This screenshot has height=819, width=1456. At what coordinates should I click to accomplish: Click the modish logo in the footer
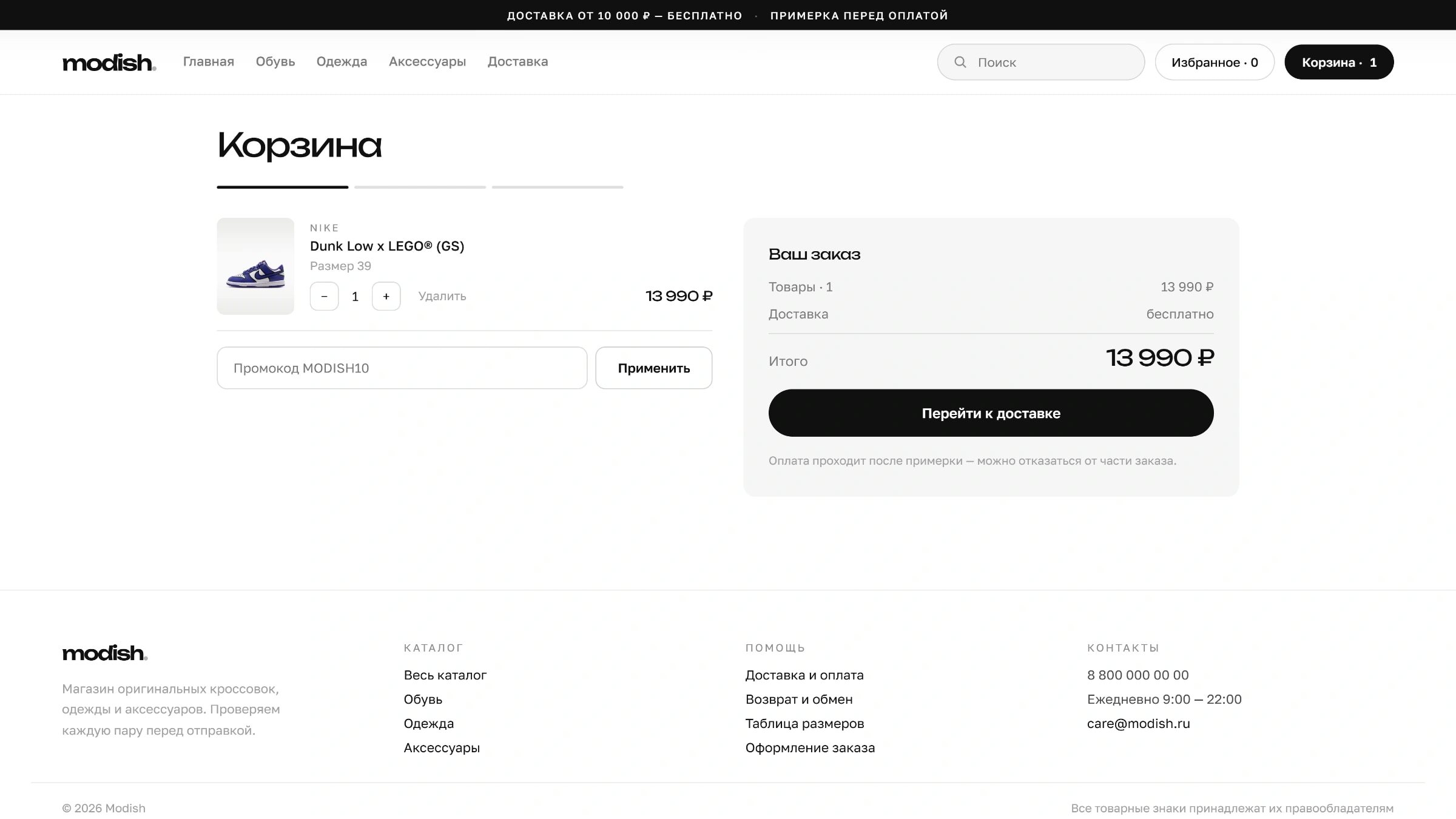click(x=105, y=653)
